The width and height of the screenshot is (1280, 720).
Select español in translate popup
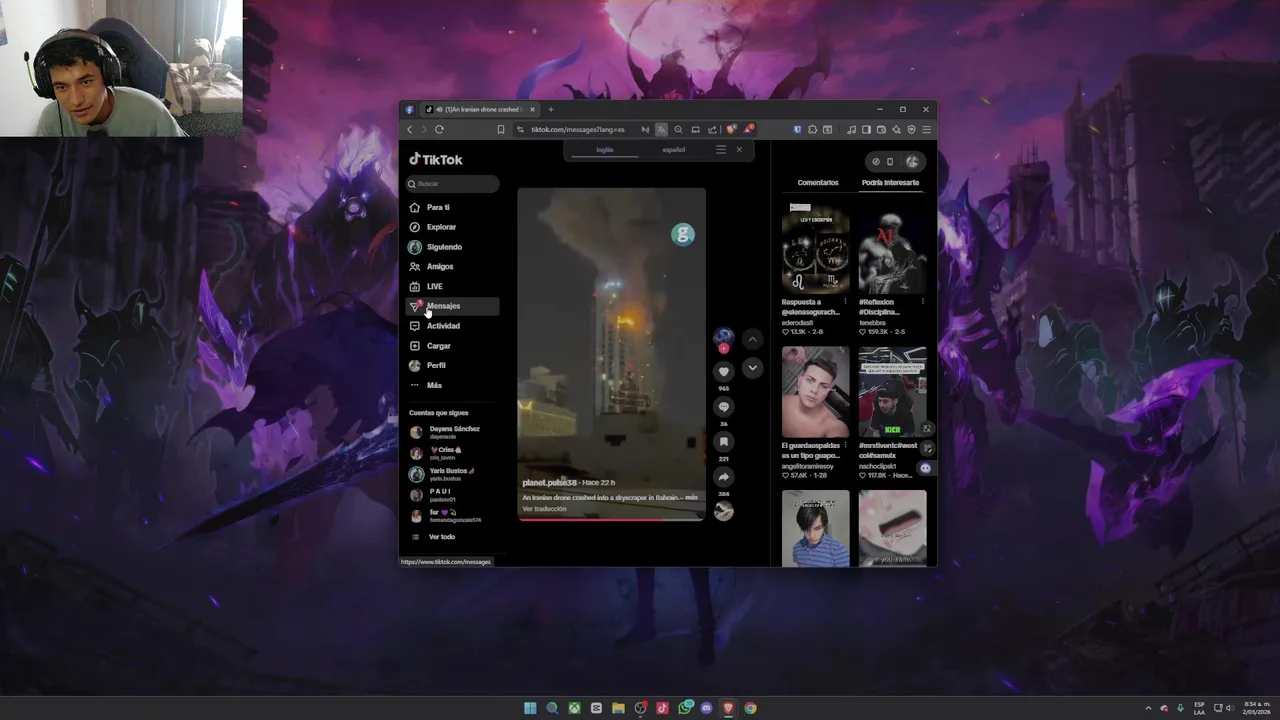[x=674, y=150]
